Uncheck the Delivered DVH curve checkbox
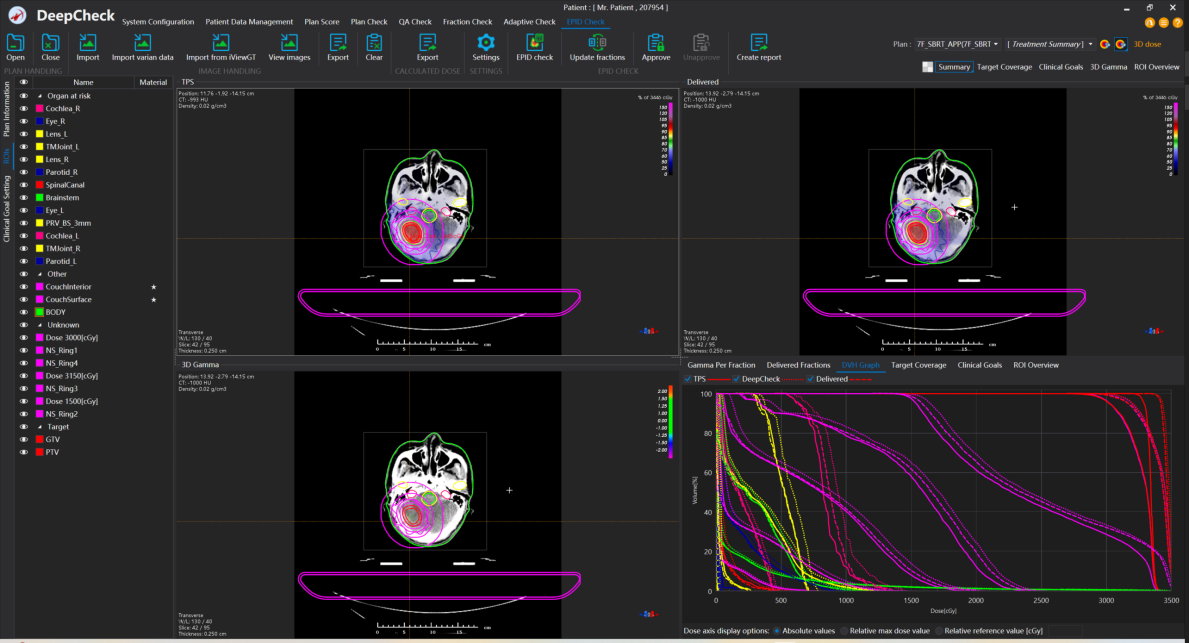The height and width of the screenshot is (643, 1189). point(811,379)
